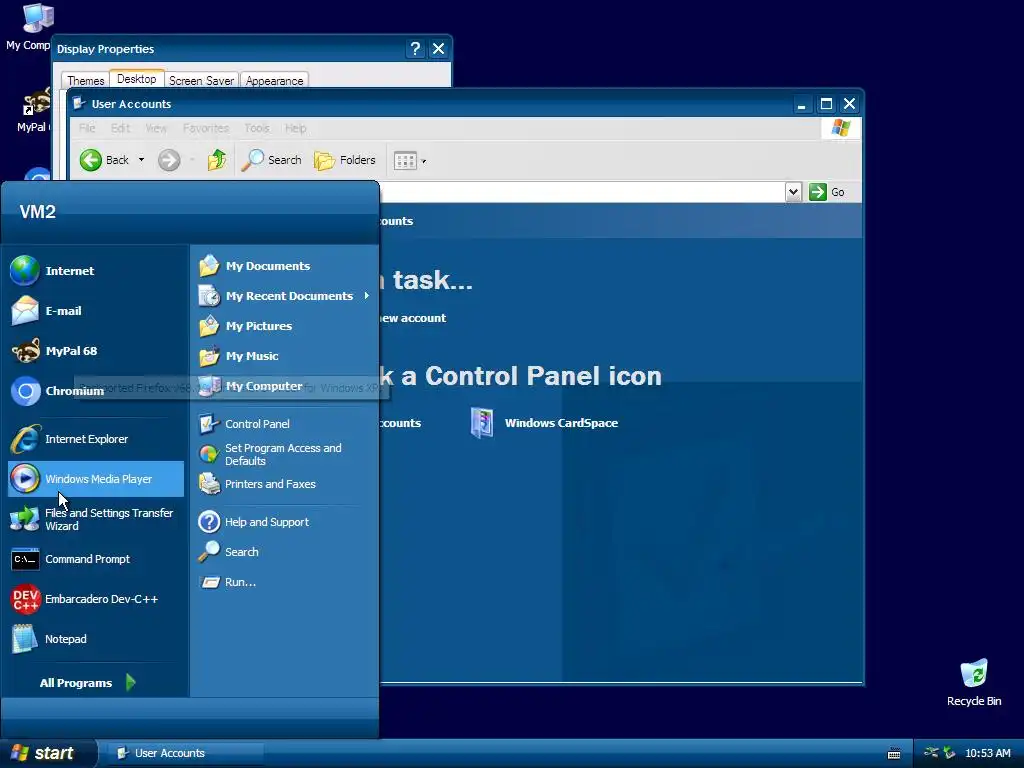Open the Help menu in User Accounts
This screenshot has height=768, width=1024.
(x=295, y=128)
